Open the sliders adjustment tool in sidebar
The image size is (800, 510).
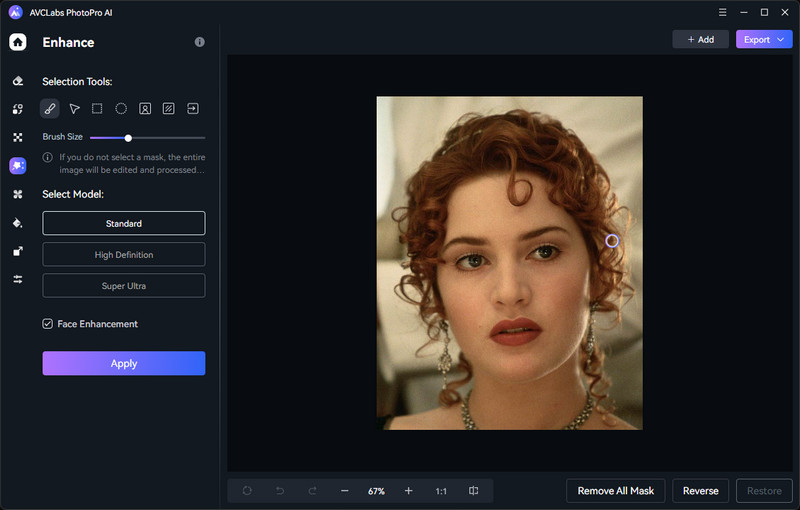point(18,279)
